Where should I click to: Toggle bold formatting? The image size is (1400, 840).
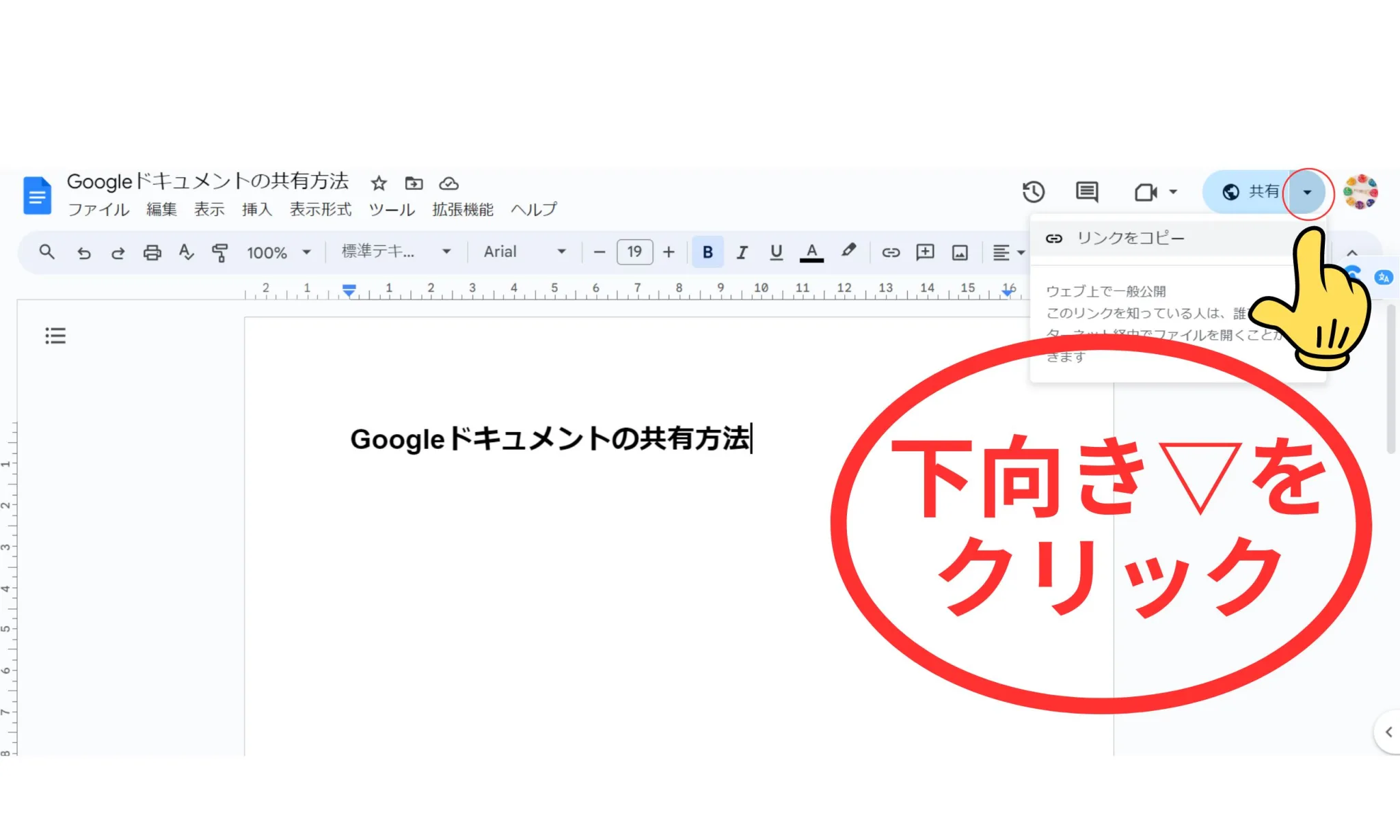(708, 252)
